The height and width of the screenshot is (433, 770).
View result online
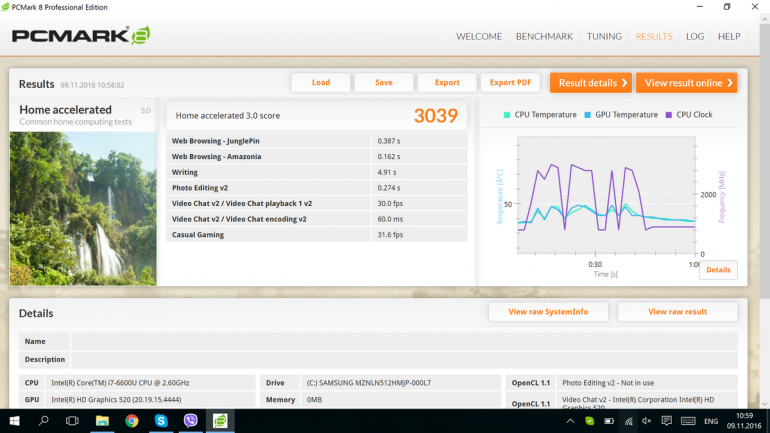point(687,82)
